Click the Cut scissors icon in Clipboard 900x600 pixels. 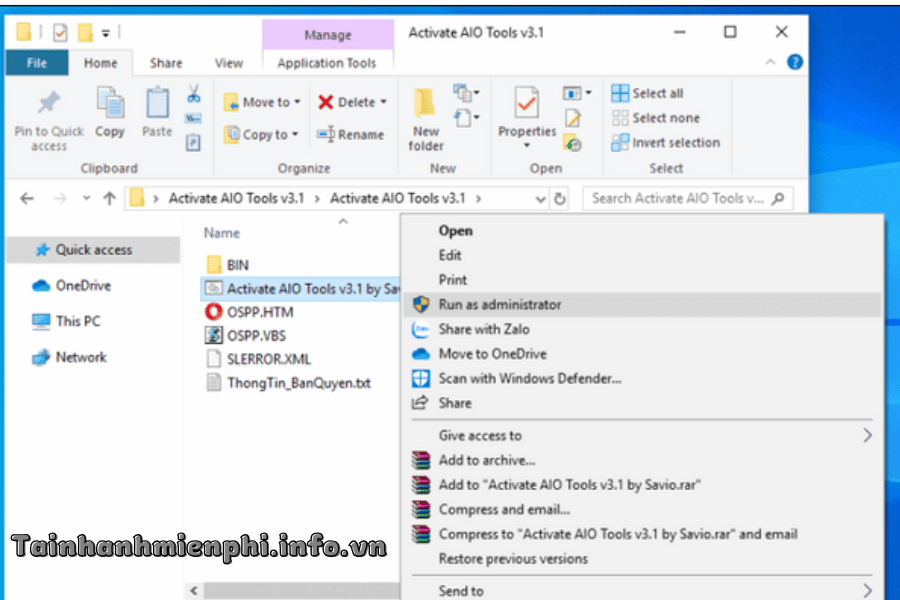194,94
